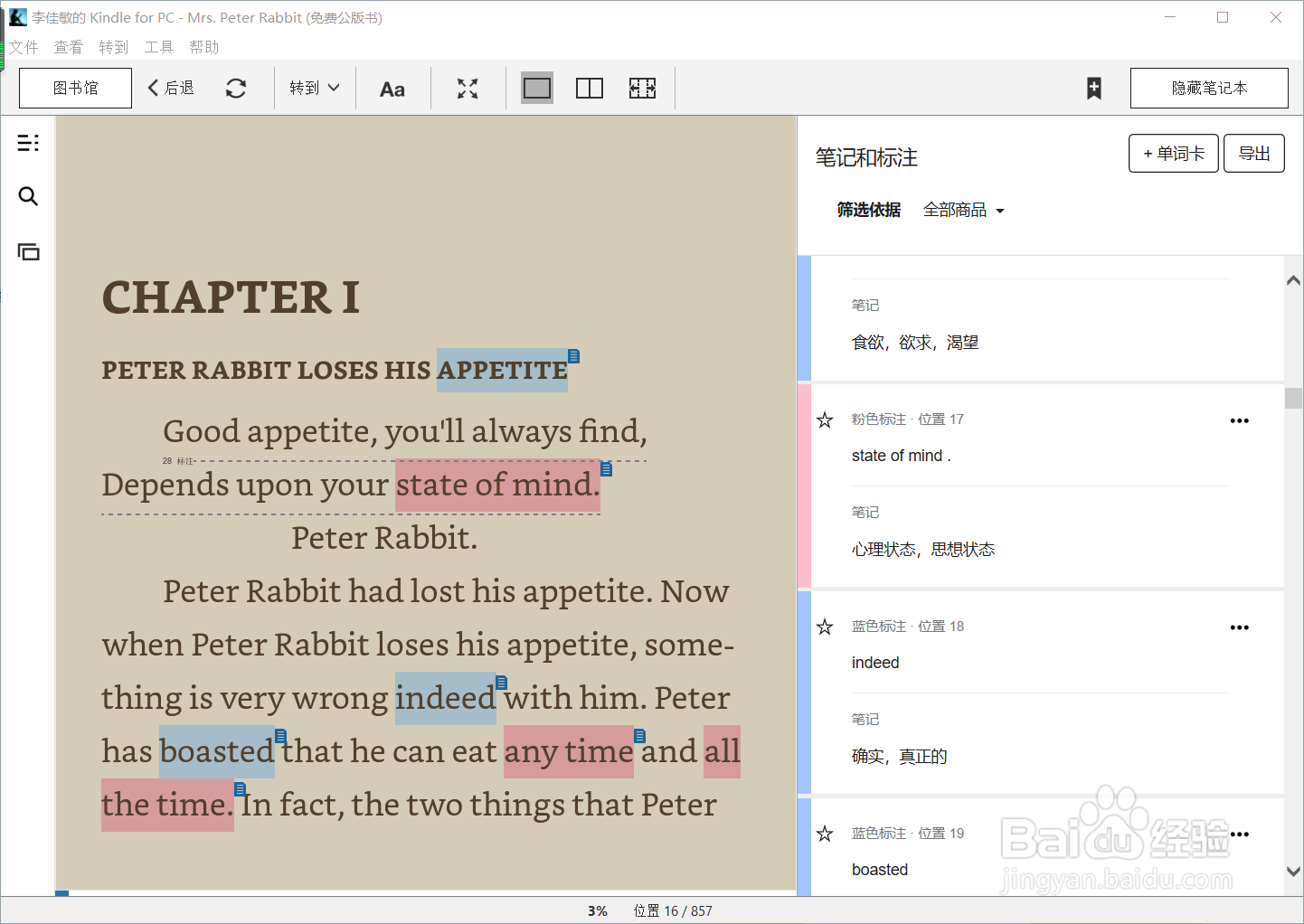
Task: Switch to auto-fit columns view
Action: point(642,88)
